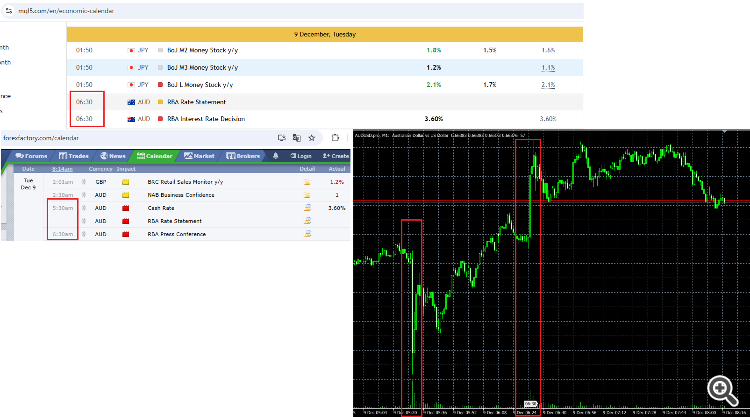Open detail folder for RBA Press Conference
Screen dimensions: 750x417
[x=307, y=234]
